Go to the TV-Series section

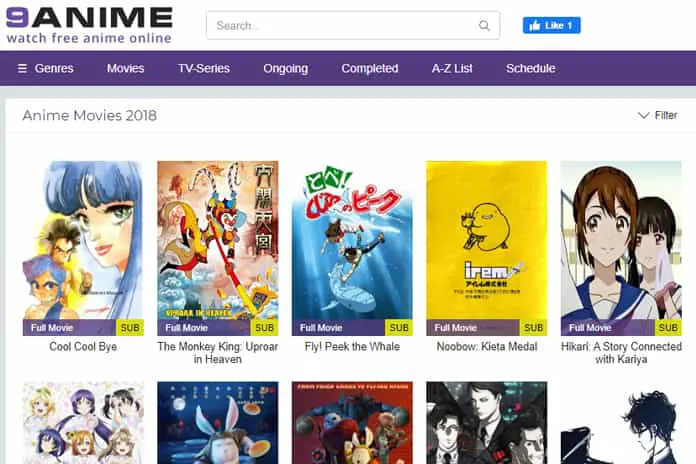pos(204,68)
